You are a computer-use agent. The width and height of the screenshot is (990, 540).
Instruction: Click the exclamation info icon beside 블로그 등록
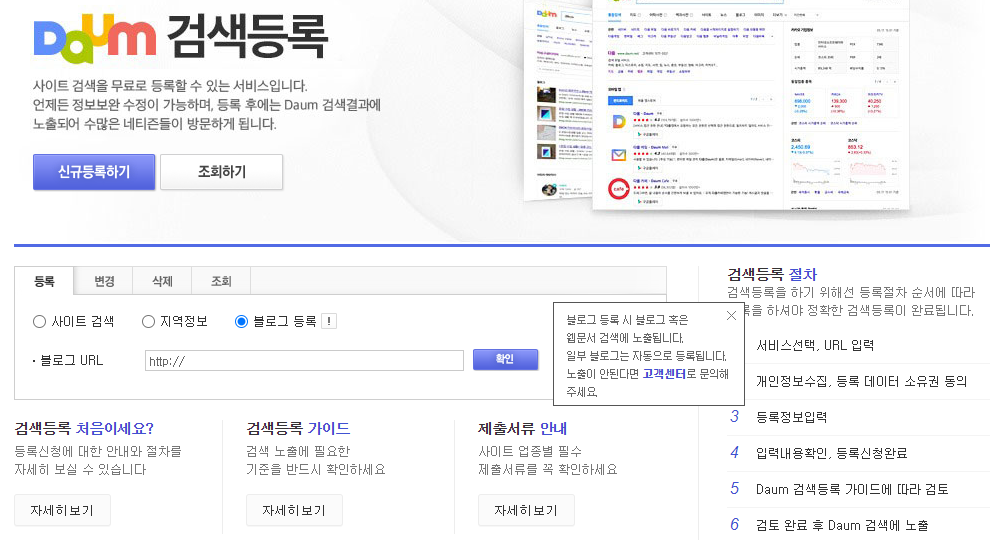(329, 321)
